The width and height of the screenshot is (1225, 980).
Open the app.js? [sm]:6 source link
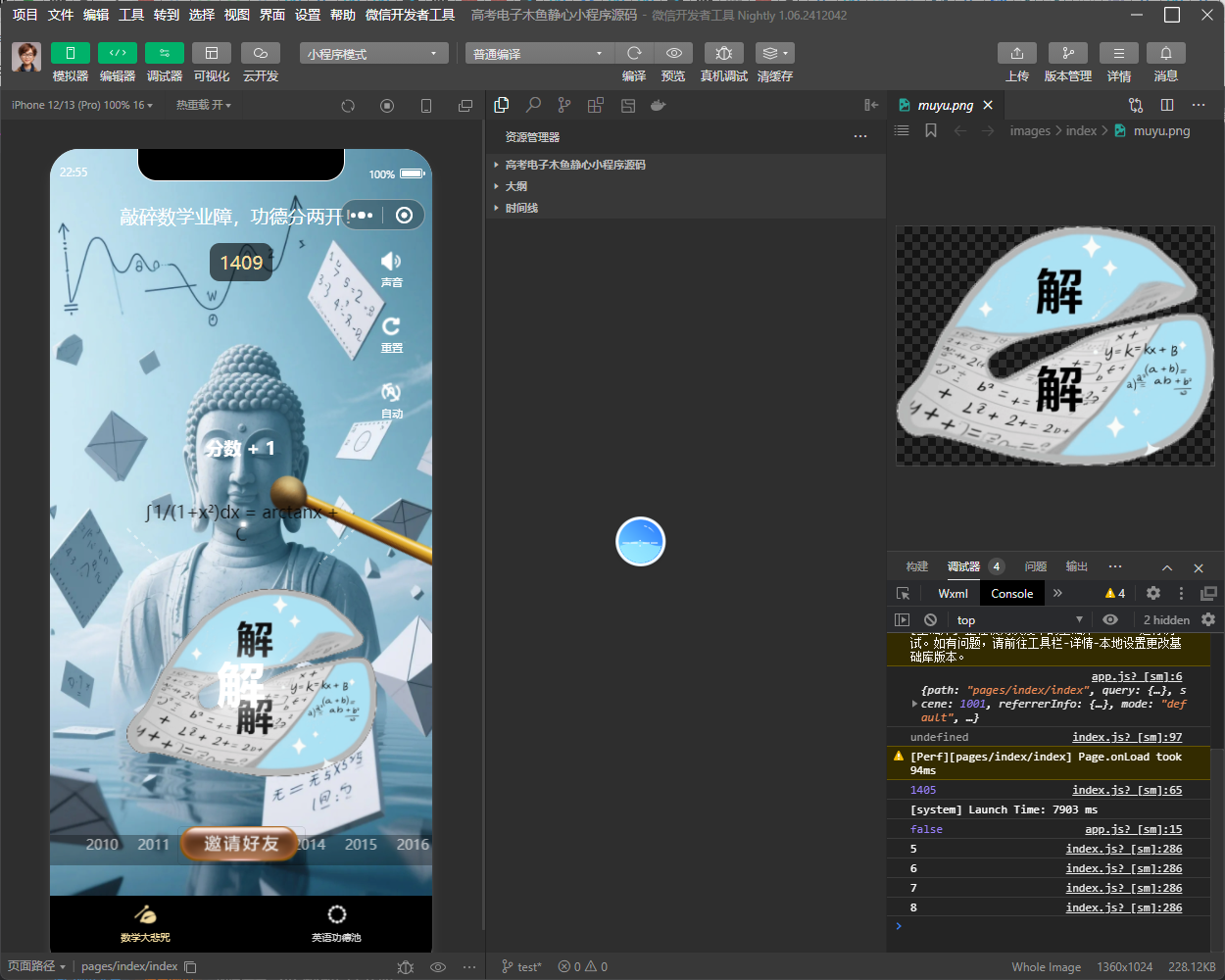[x=1137, y=676]
